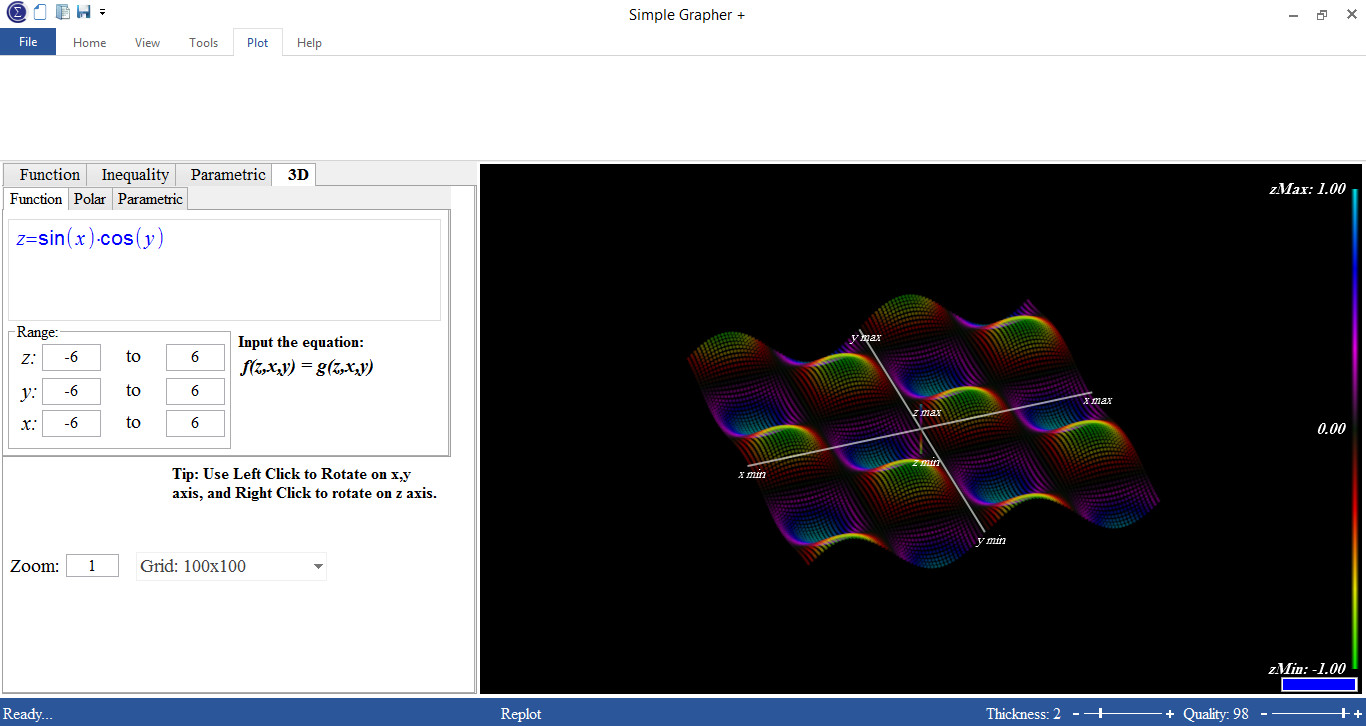Image resolution: width=1366 pixels, height=726 pixels.
Task: Click the 'y max' axis label
Action: click(x=866, y=338)
